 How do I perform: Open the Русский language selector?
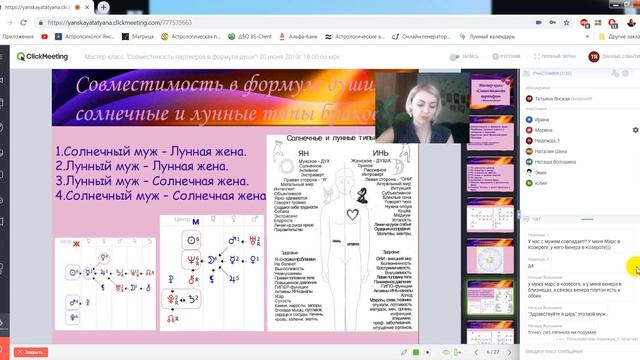[x=506, y=56]
